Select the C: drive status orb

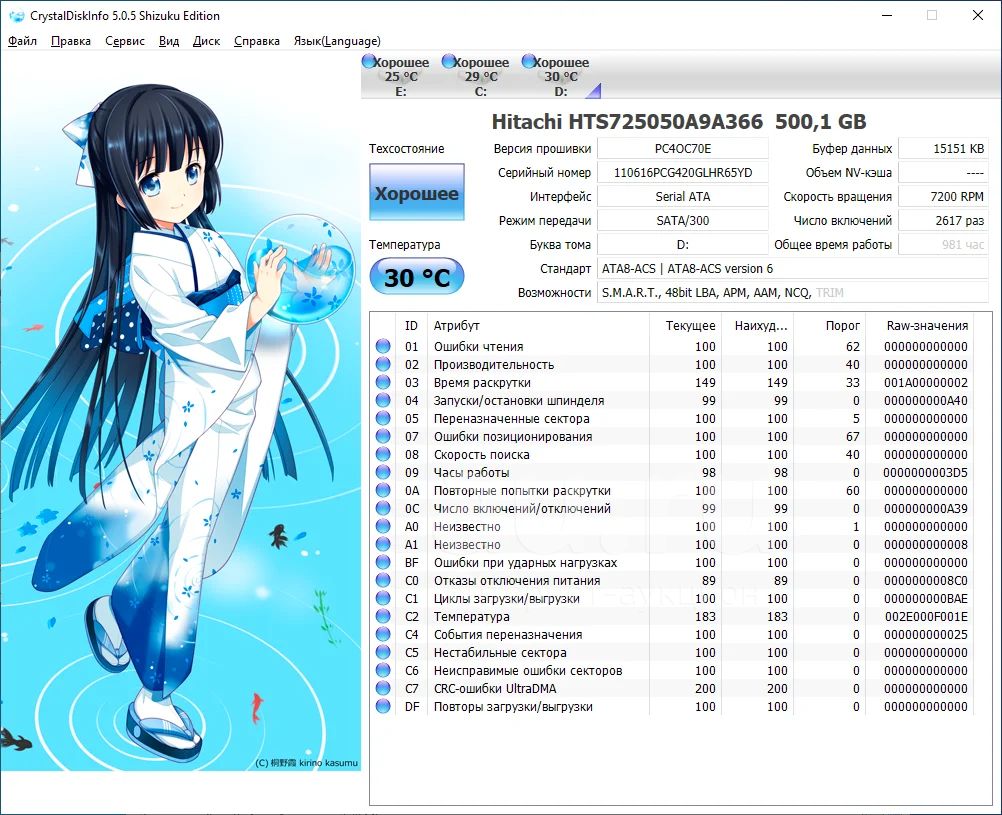coord(449,61)
